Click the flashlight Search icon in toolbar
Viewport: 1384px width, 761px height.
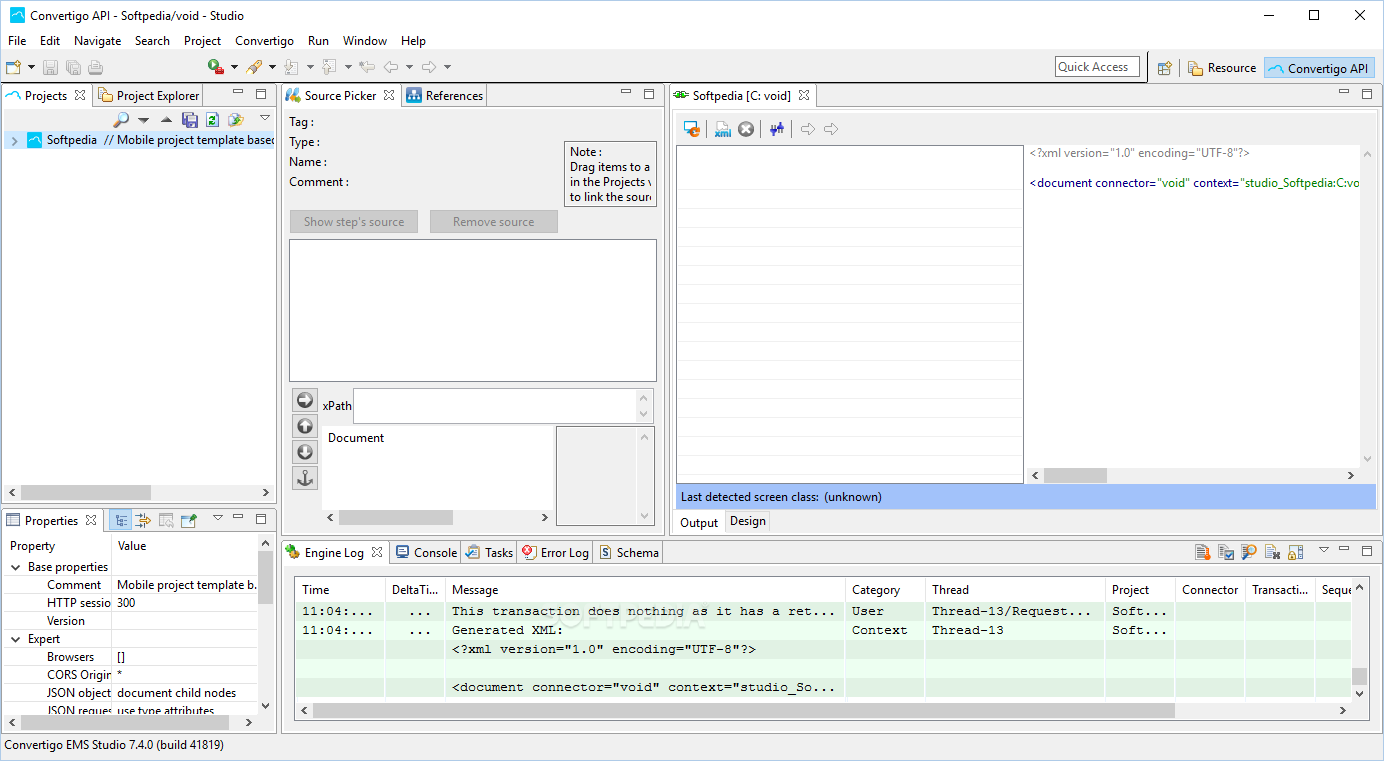click(x=255, y=67)
